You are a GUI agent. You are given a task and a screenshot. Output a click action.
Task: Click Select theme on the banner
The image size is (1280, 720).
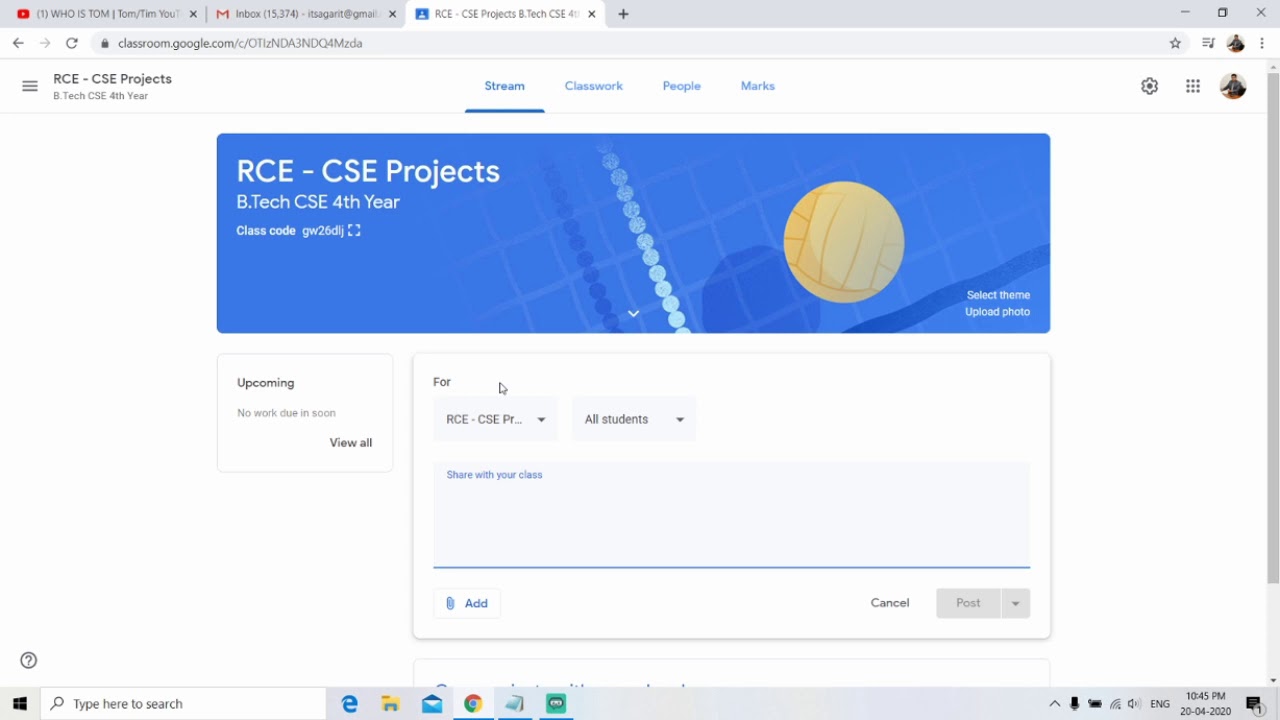pyautogui.click(x=998, y=295)
